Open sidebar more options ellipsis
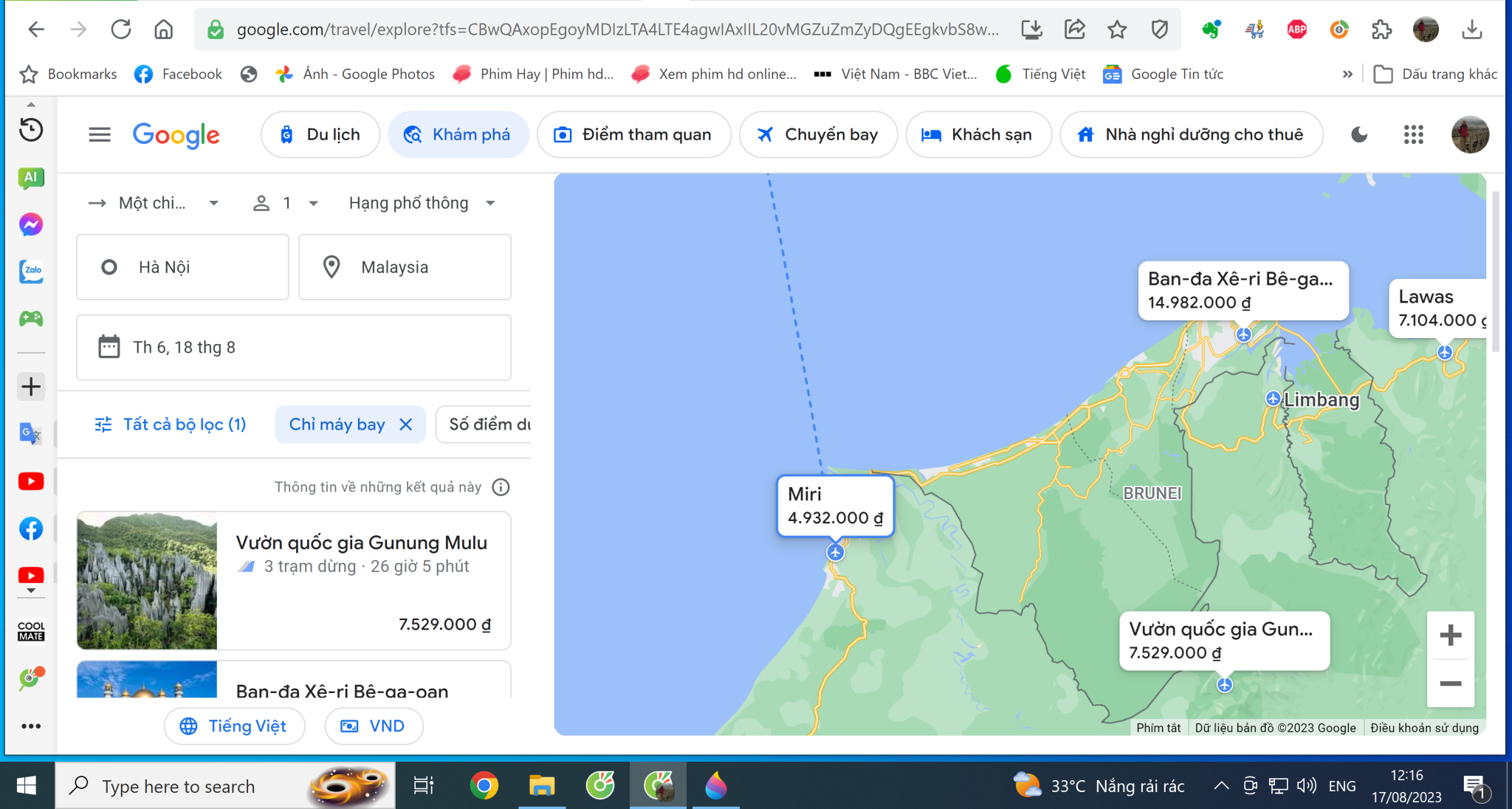 pyautogui.click(x=31, y=726)
